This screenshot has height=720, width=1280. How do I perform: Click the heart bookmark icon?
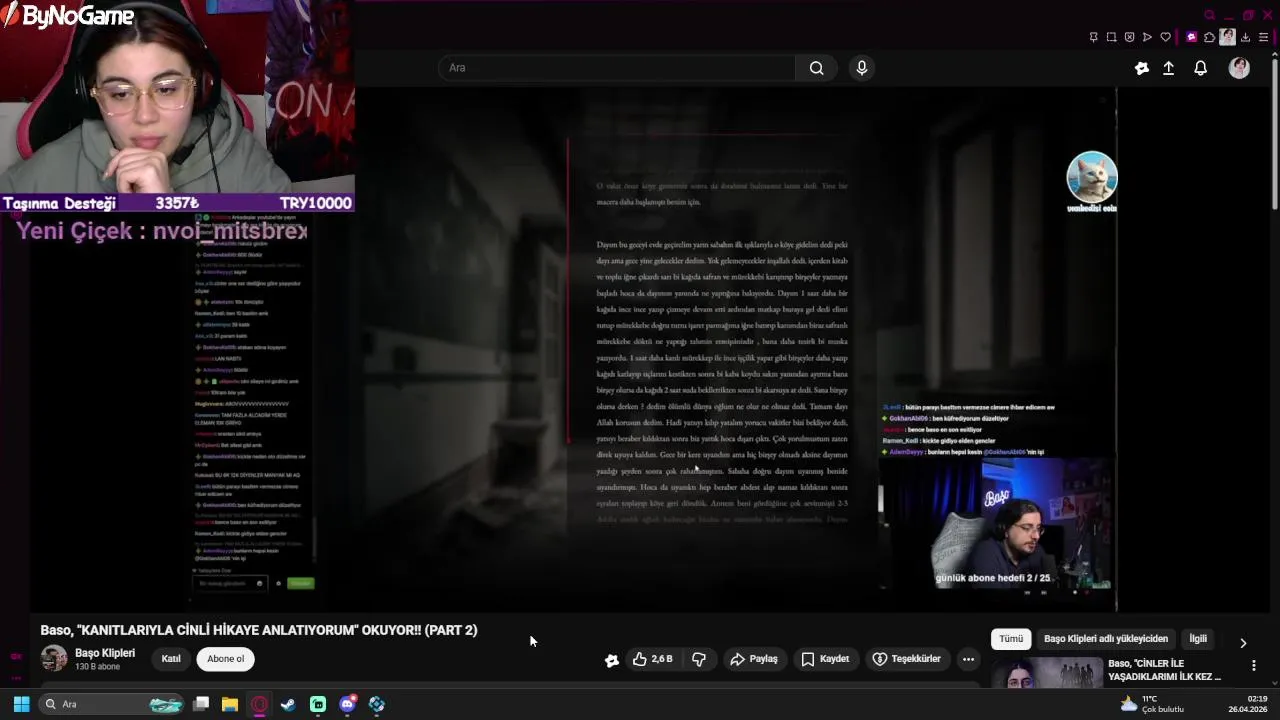1165,37
